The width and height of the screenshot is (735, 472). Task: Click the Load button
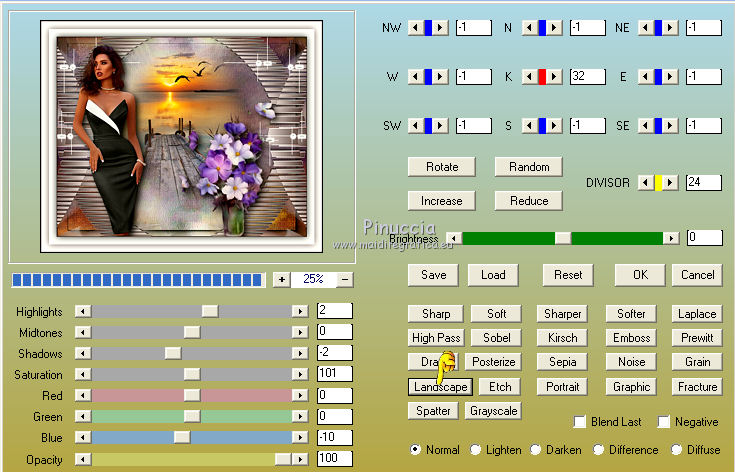[x=493, y=275]
